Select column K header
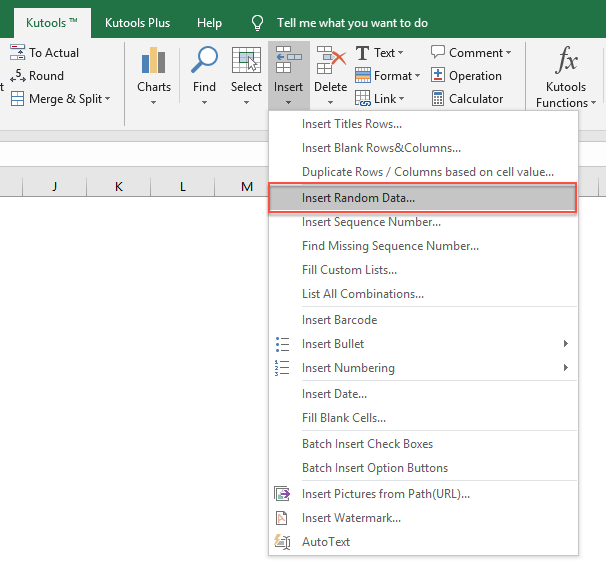Screen dimensions: 606x562 119,187
